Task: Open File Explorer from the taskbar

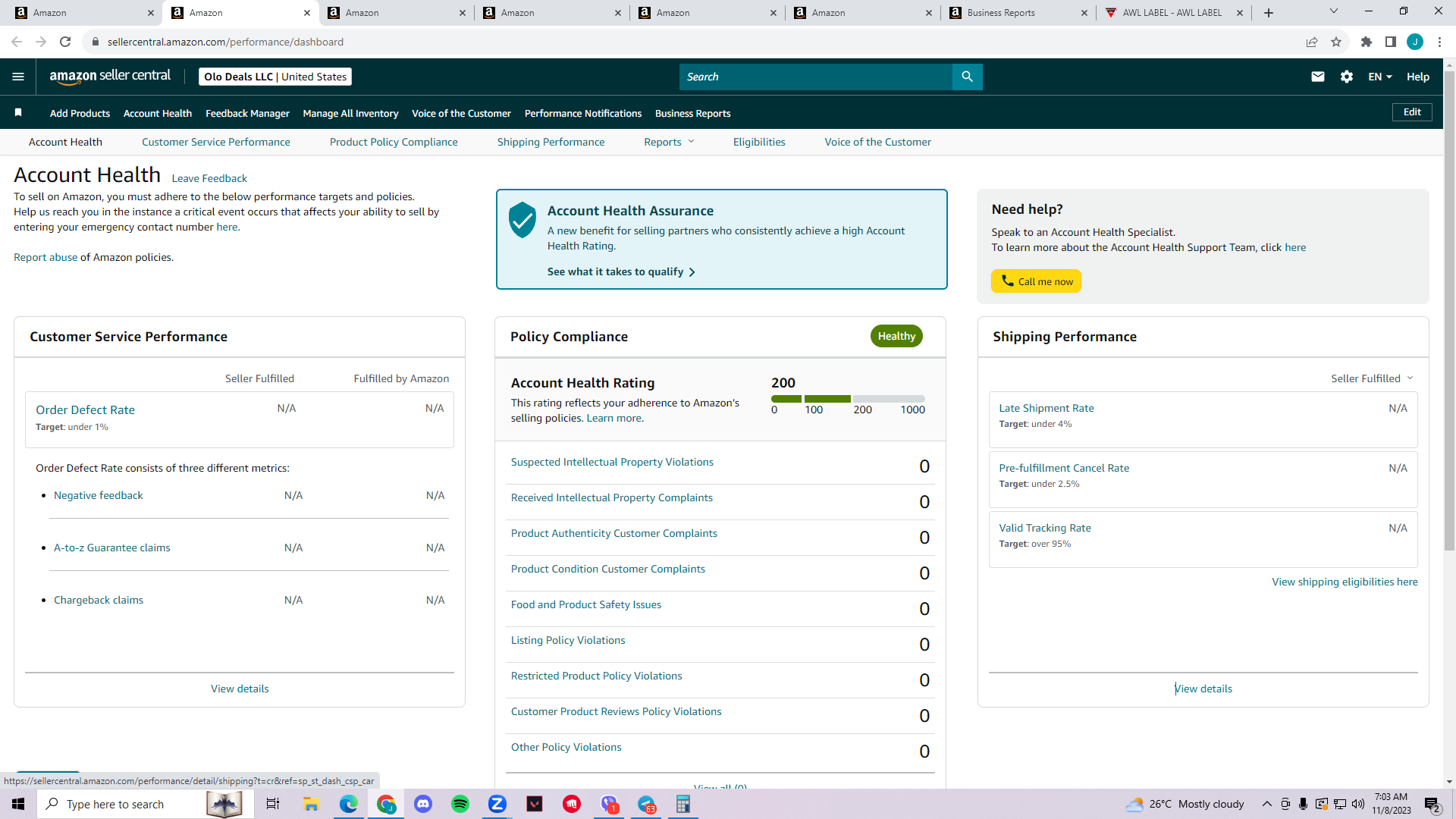Action: (311, 804)
